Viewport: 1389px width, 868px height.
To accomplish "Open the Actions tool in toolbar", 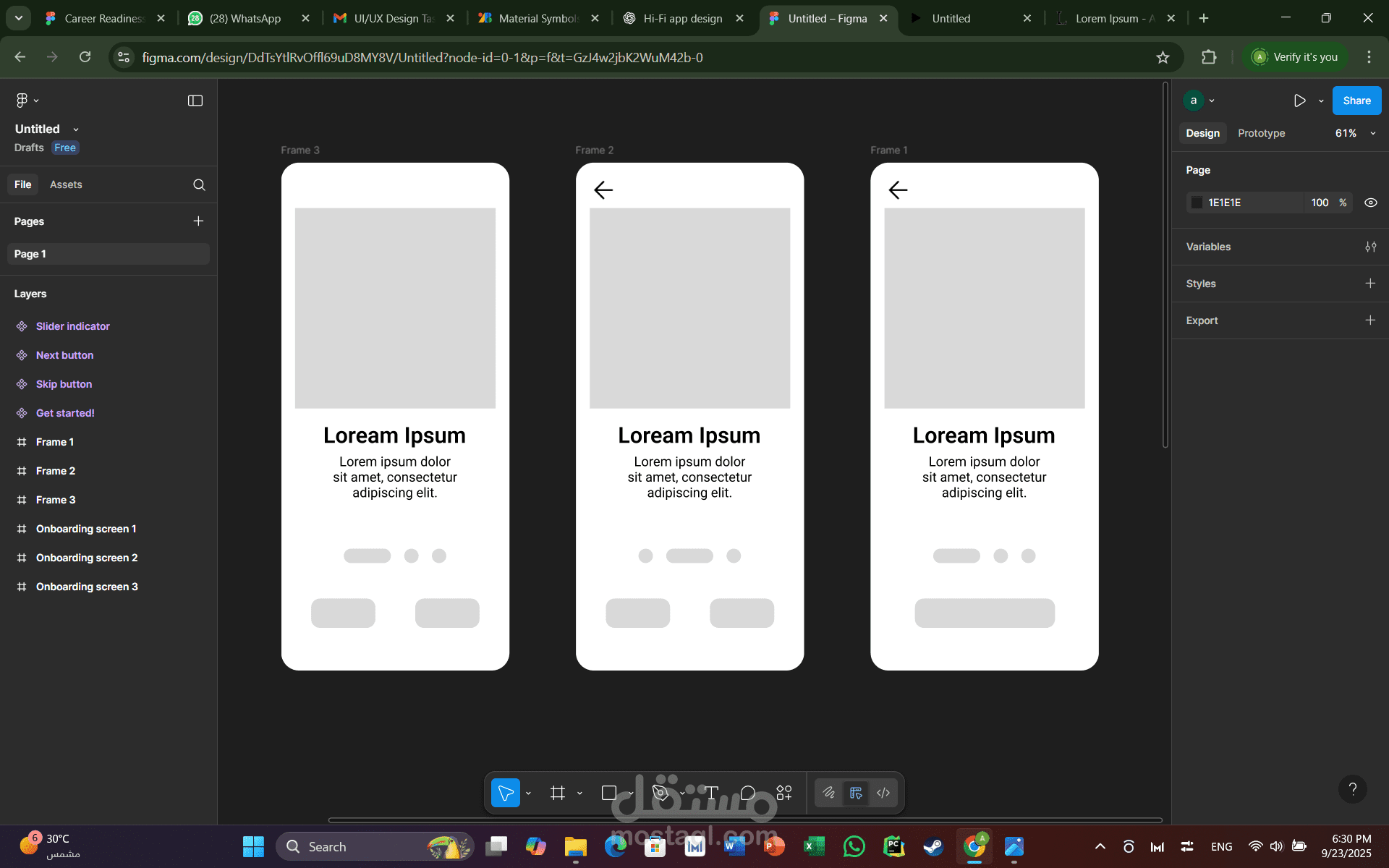I will (784, 793).
